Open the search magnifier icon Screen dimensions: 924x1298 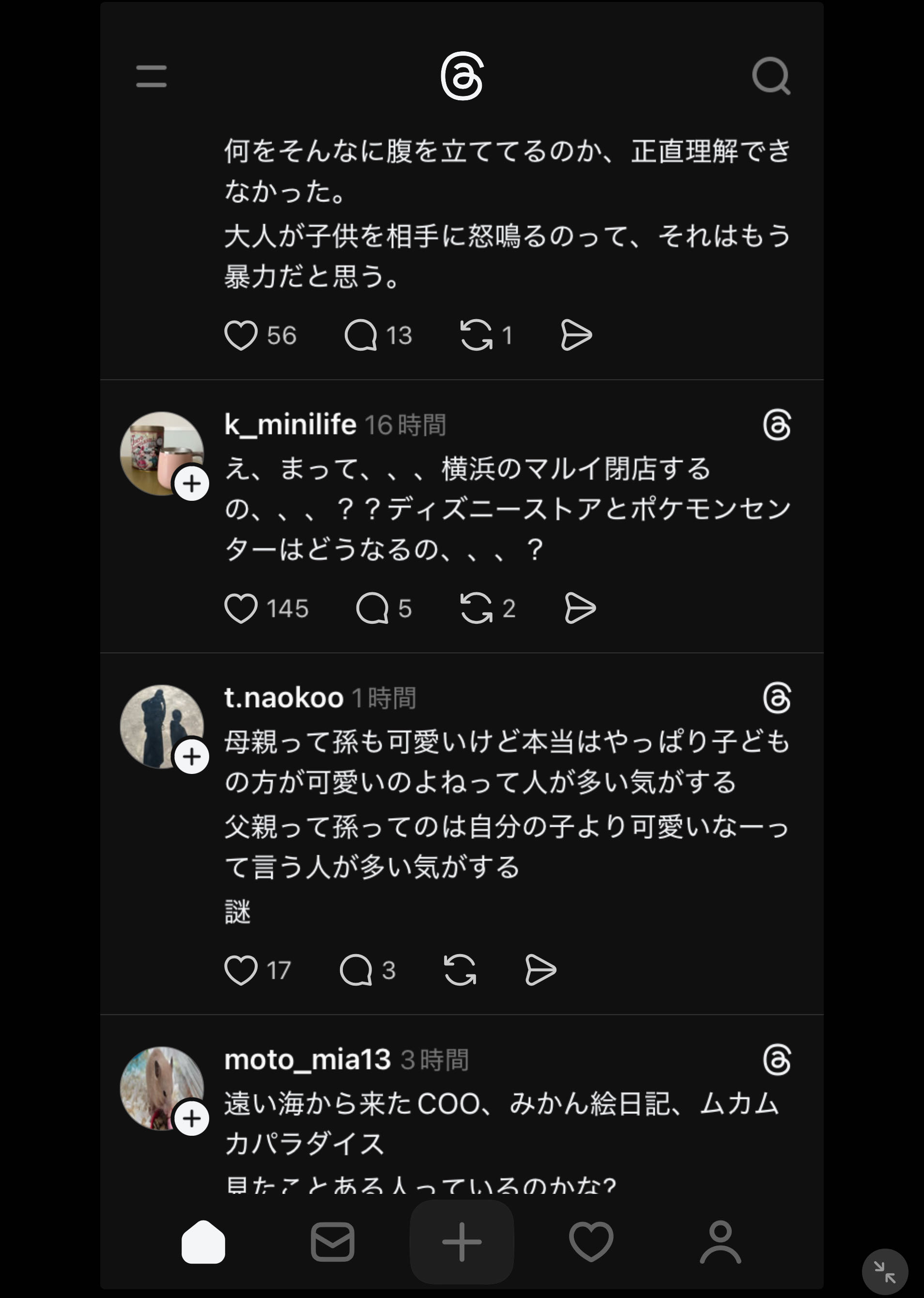click(x=771, y=76)
